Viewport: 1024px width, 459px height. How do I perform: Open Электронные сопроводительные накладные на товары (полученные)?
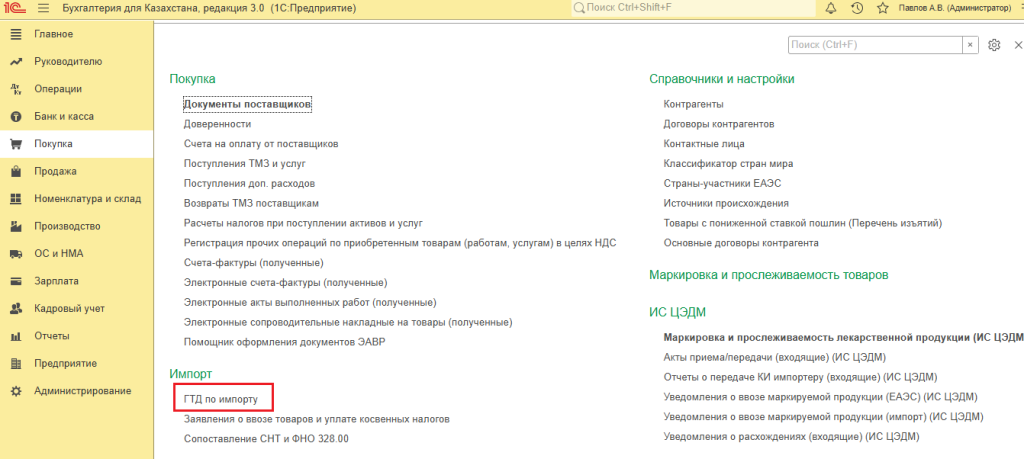[348, 323]
